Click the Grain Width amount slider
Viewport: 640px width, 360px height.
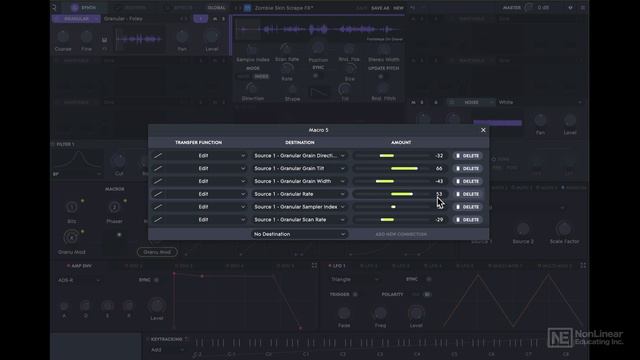(392, 181)
